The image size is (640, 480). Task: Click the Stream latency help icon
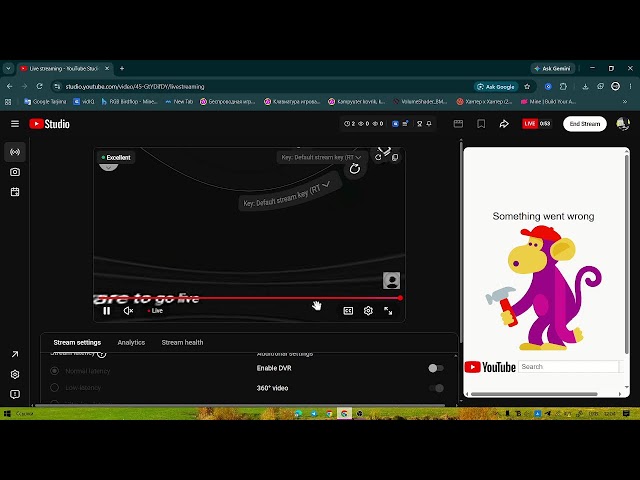pyautogui.click(x=102, y=354)
